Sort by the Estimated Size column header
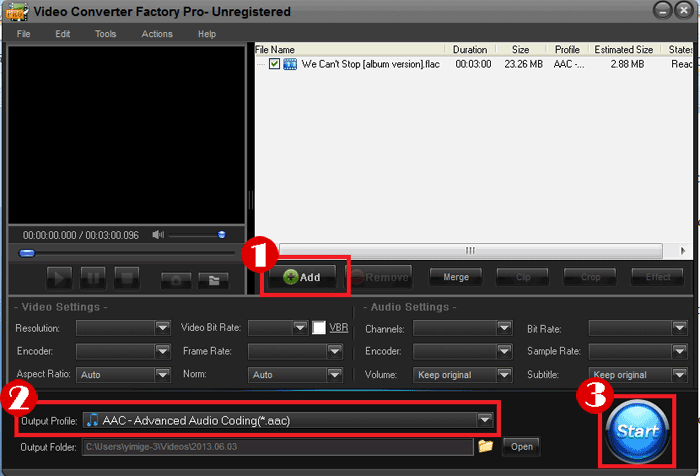The image size is (700, 476). [624, 50]
